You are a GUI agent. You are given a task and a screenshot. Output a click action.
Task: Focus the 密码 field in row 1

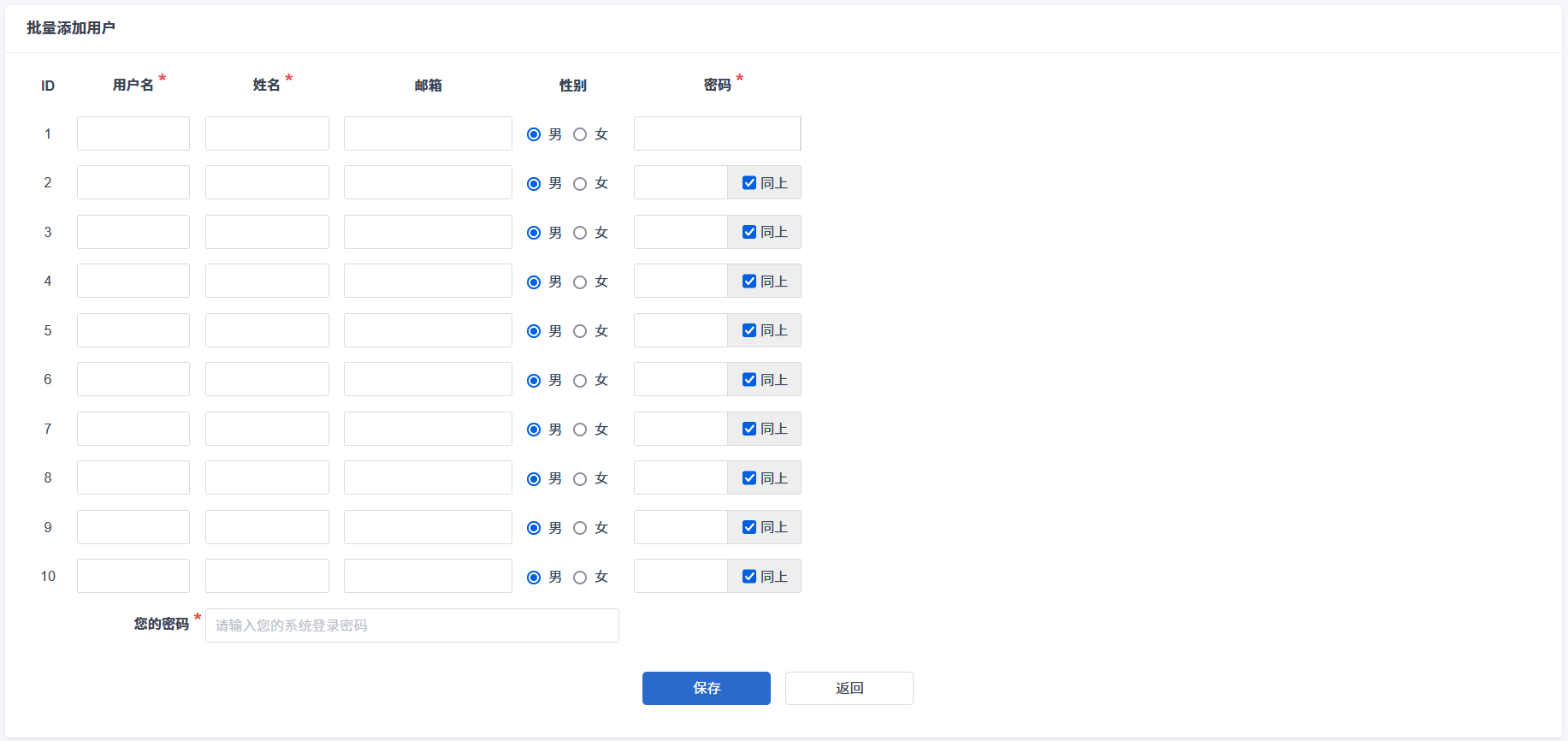tap(717, 133)
